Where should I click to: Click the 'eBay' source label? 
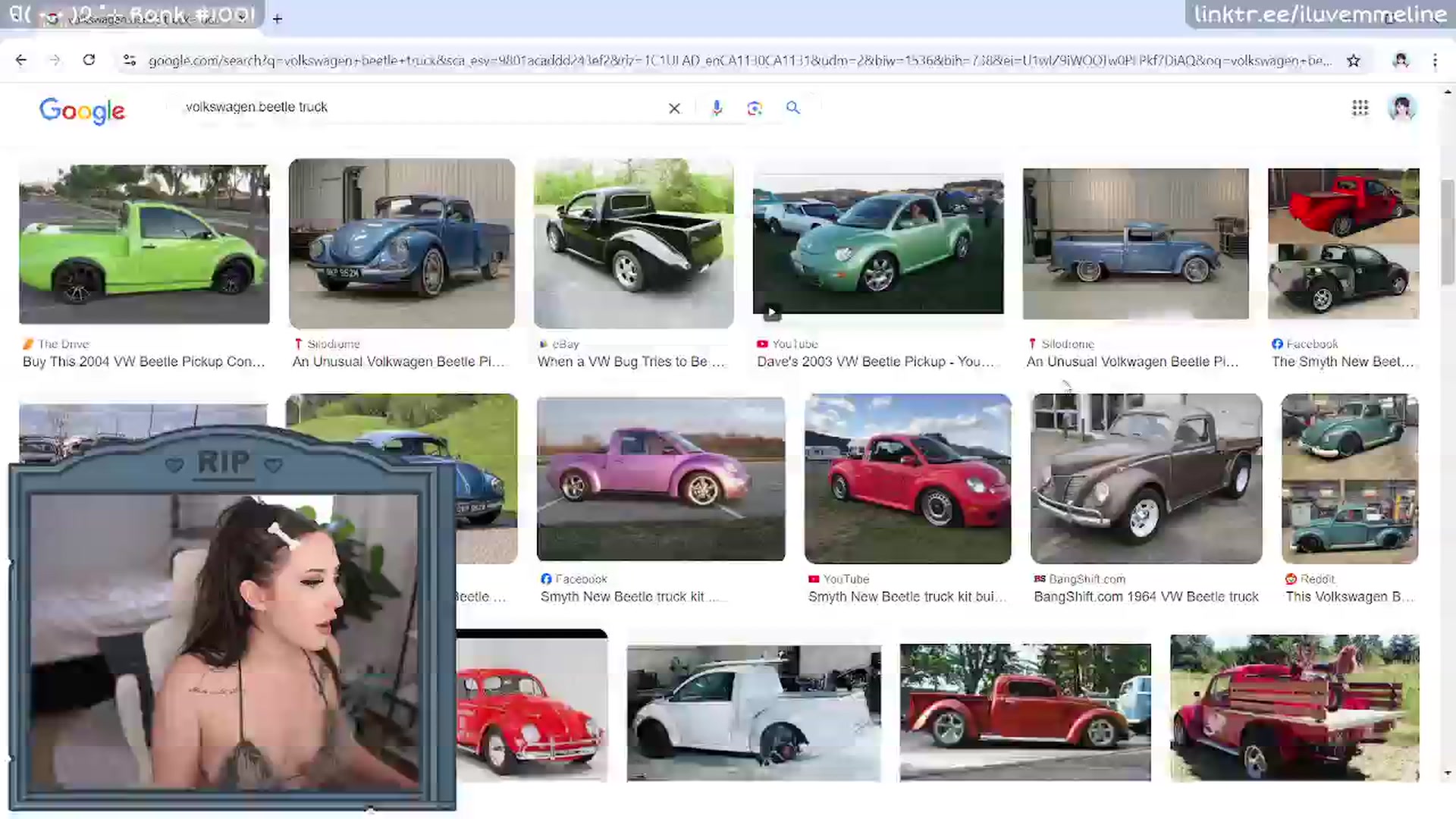[x=566, y=344]
